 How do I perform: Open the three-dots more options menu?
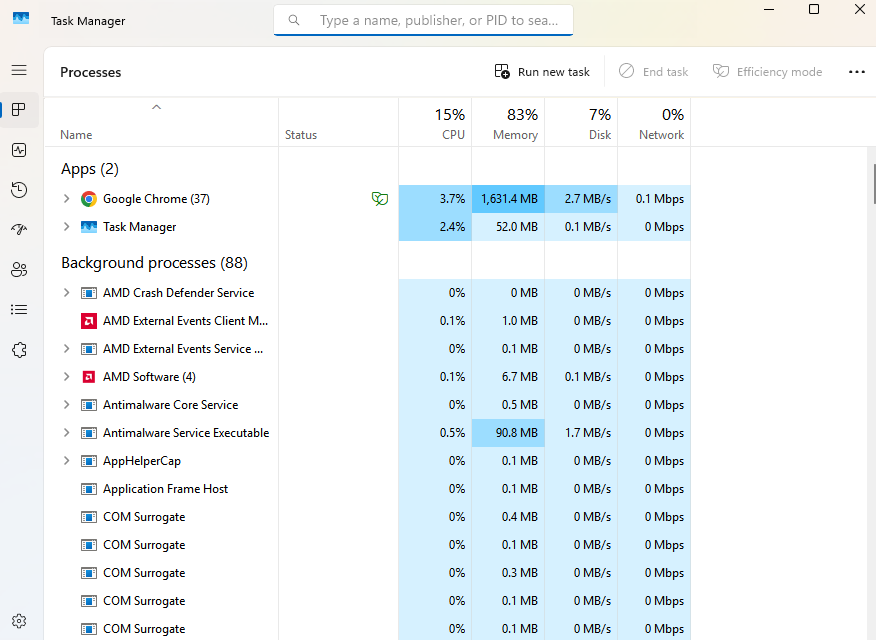point(856,72)
